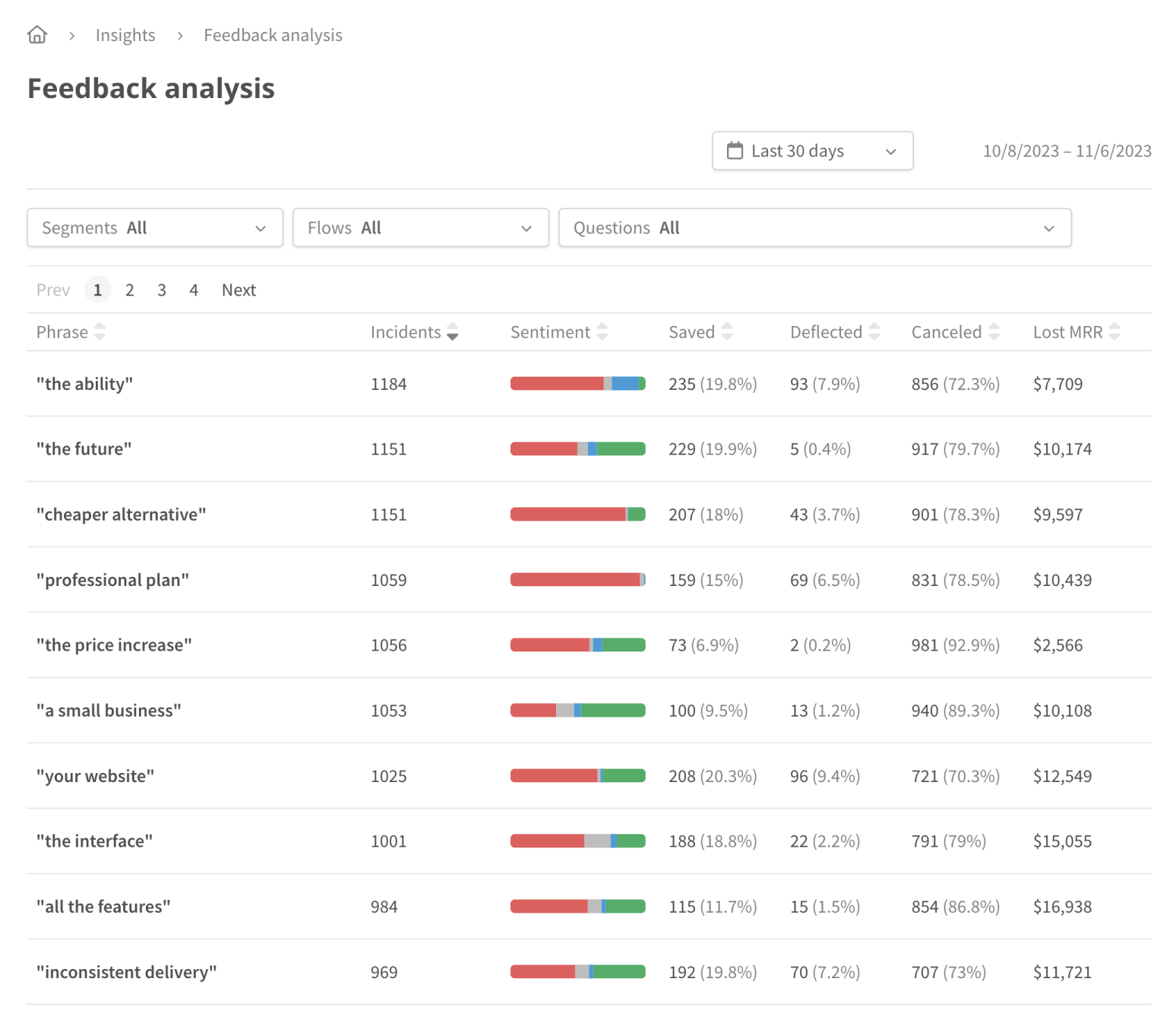Expand the Flows filter
The image size is (1176, 1023).
pyautogui.click(x=420, y=227)
